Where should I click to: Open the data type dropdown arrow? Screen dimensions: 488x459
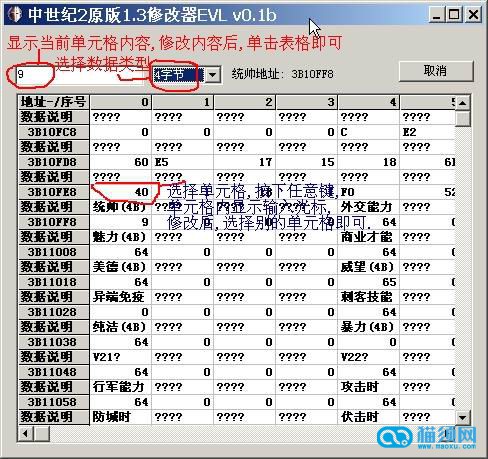212,75
